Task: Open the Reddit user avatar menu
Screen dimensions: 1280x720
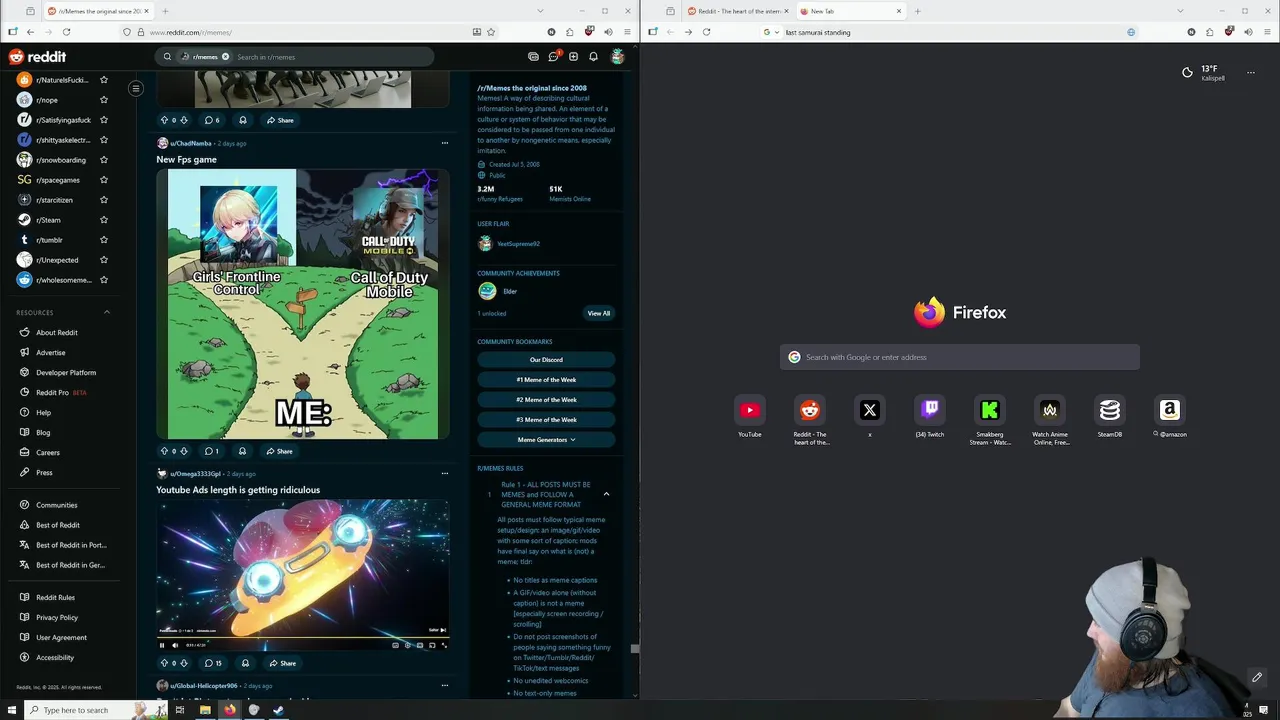Action: tap(618, 57)
